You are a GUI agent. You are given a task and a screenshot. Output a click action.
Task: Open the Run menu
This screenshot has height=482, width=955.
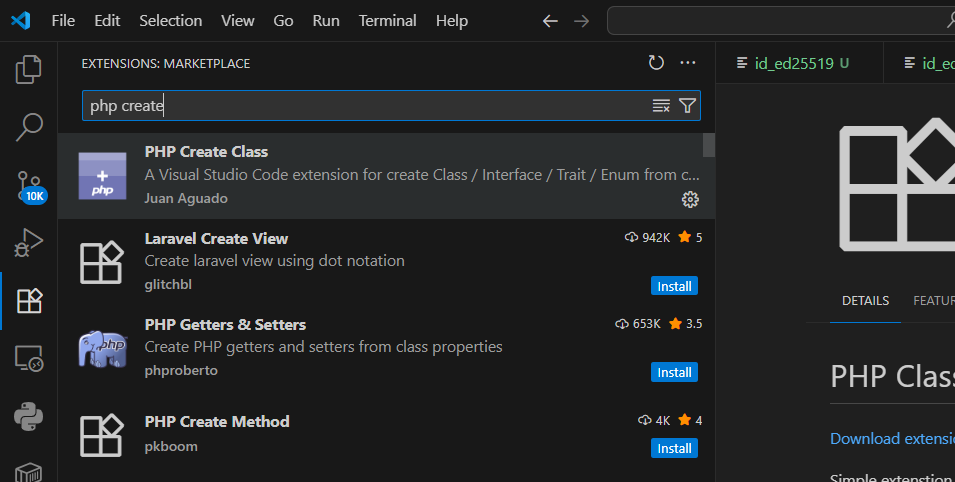(x=326, y=21)
